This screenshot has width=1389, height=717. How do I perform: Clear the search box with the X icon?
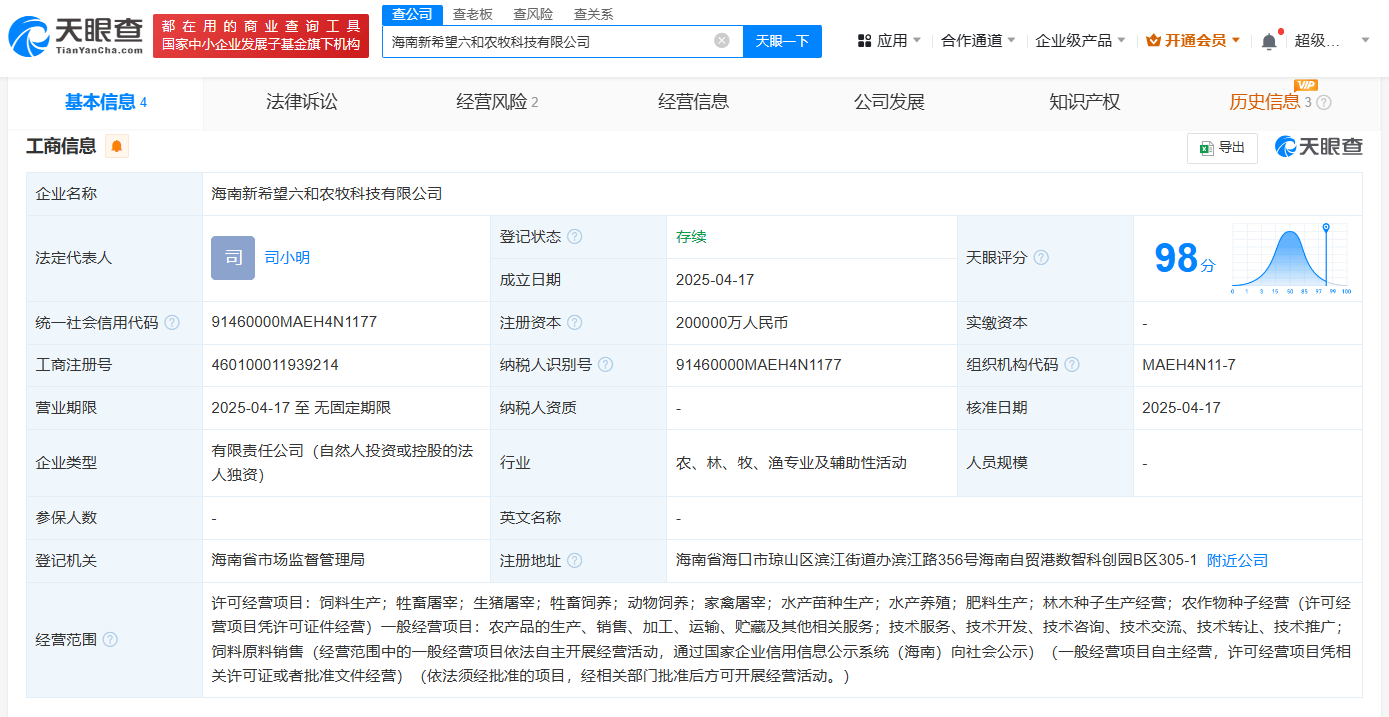coord(722,41)
